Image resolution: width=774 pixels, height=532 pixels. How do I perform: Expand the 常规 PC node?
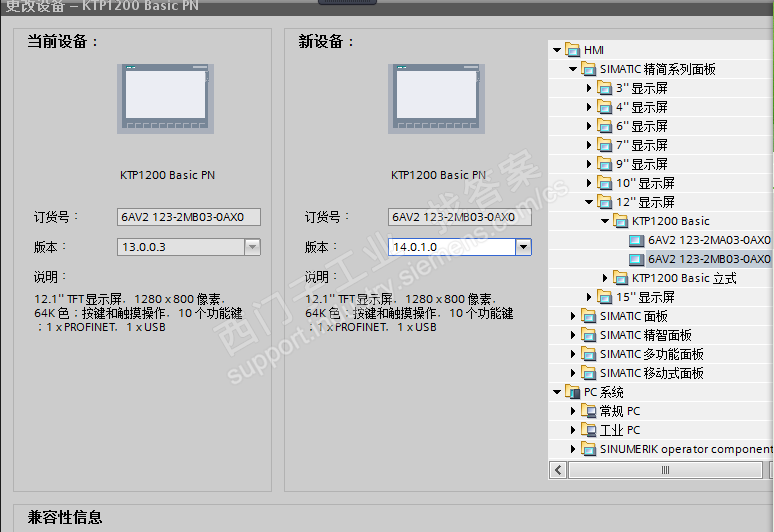pyautogui.click(x=573, y=411)
